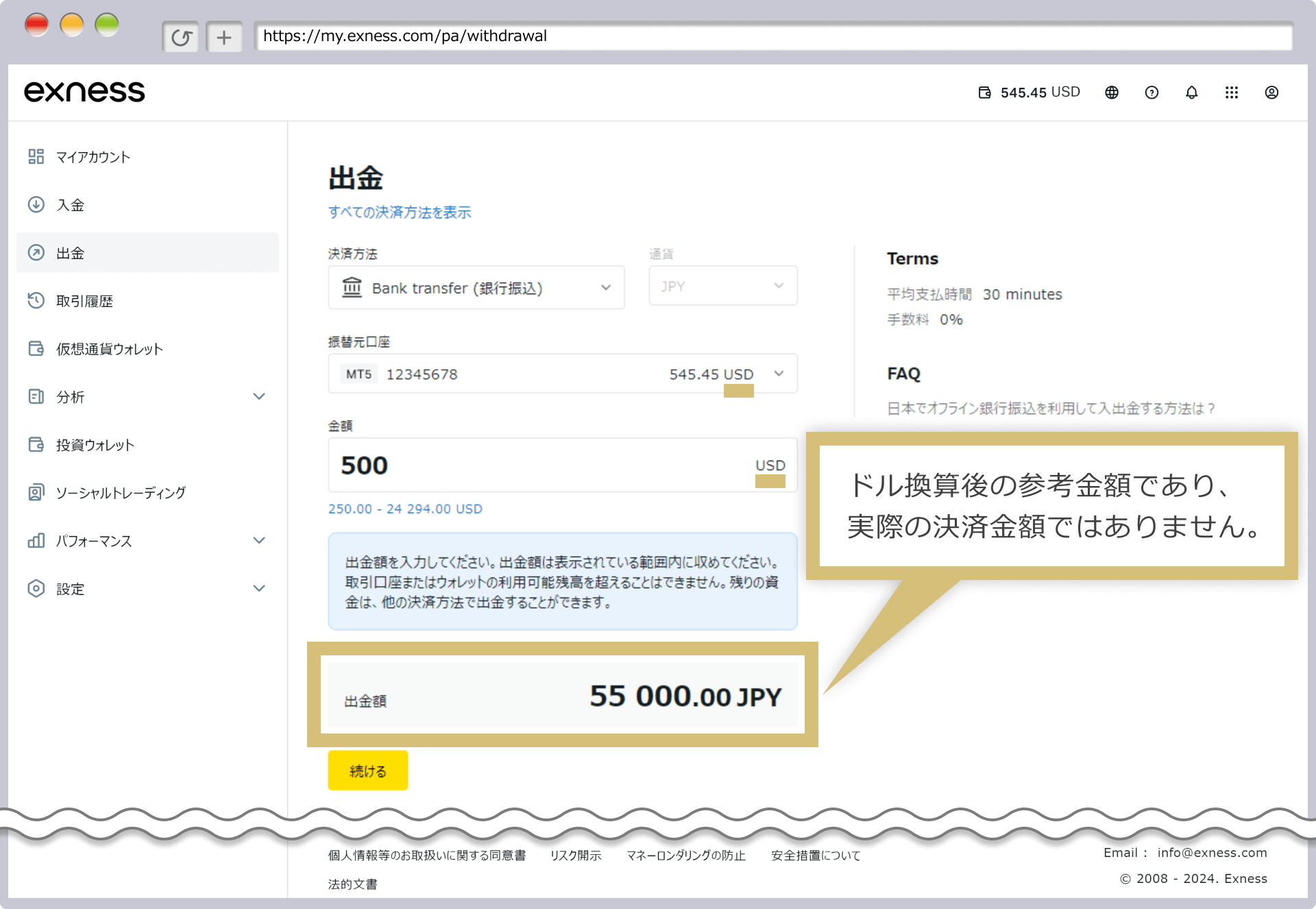1316x909 pixels.
Task: Open the FAQ link about 日本でオフライン銀行振込
Action: click(1051, 409)
